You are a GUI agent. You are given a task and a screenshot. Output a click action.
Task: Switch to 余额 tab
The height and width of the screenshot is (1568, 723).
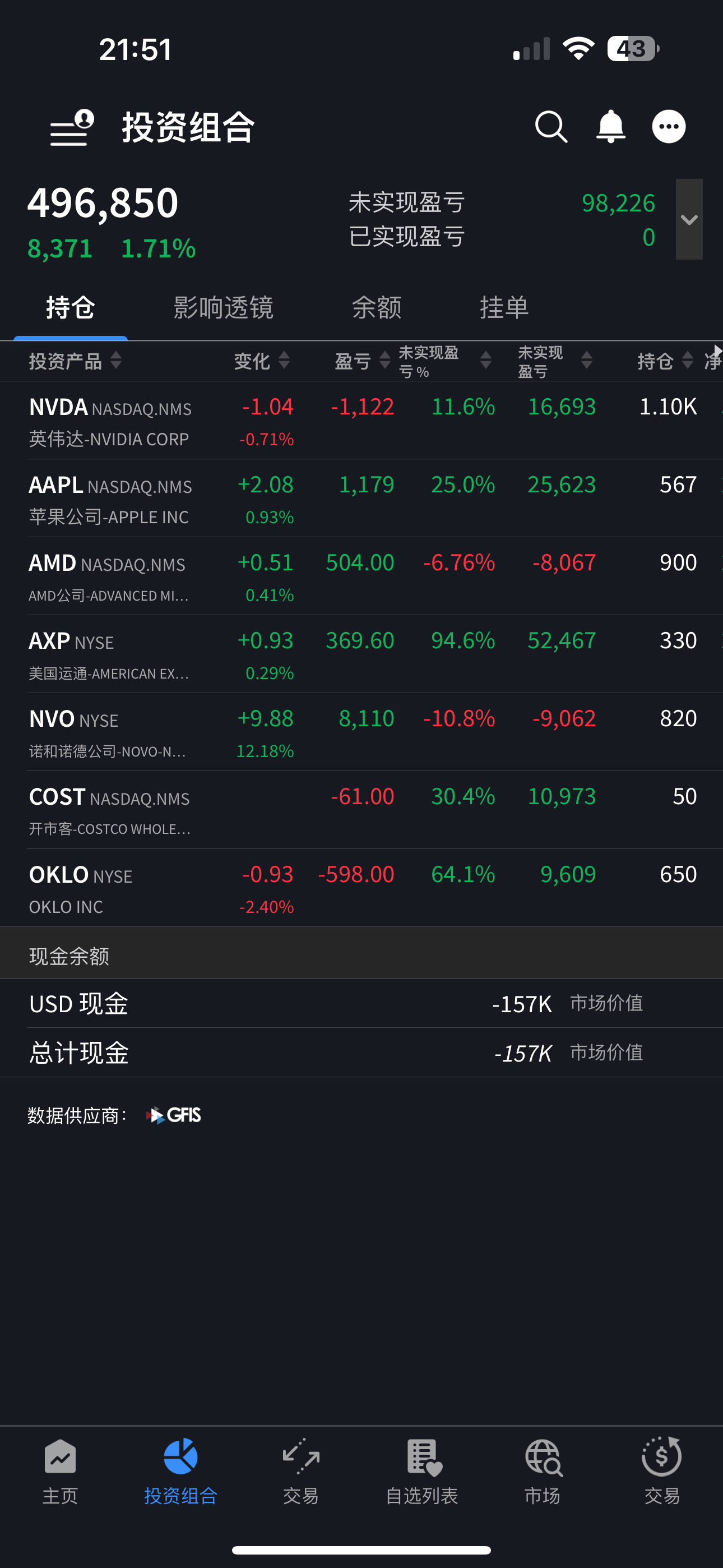click(x=377, y=308)
